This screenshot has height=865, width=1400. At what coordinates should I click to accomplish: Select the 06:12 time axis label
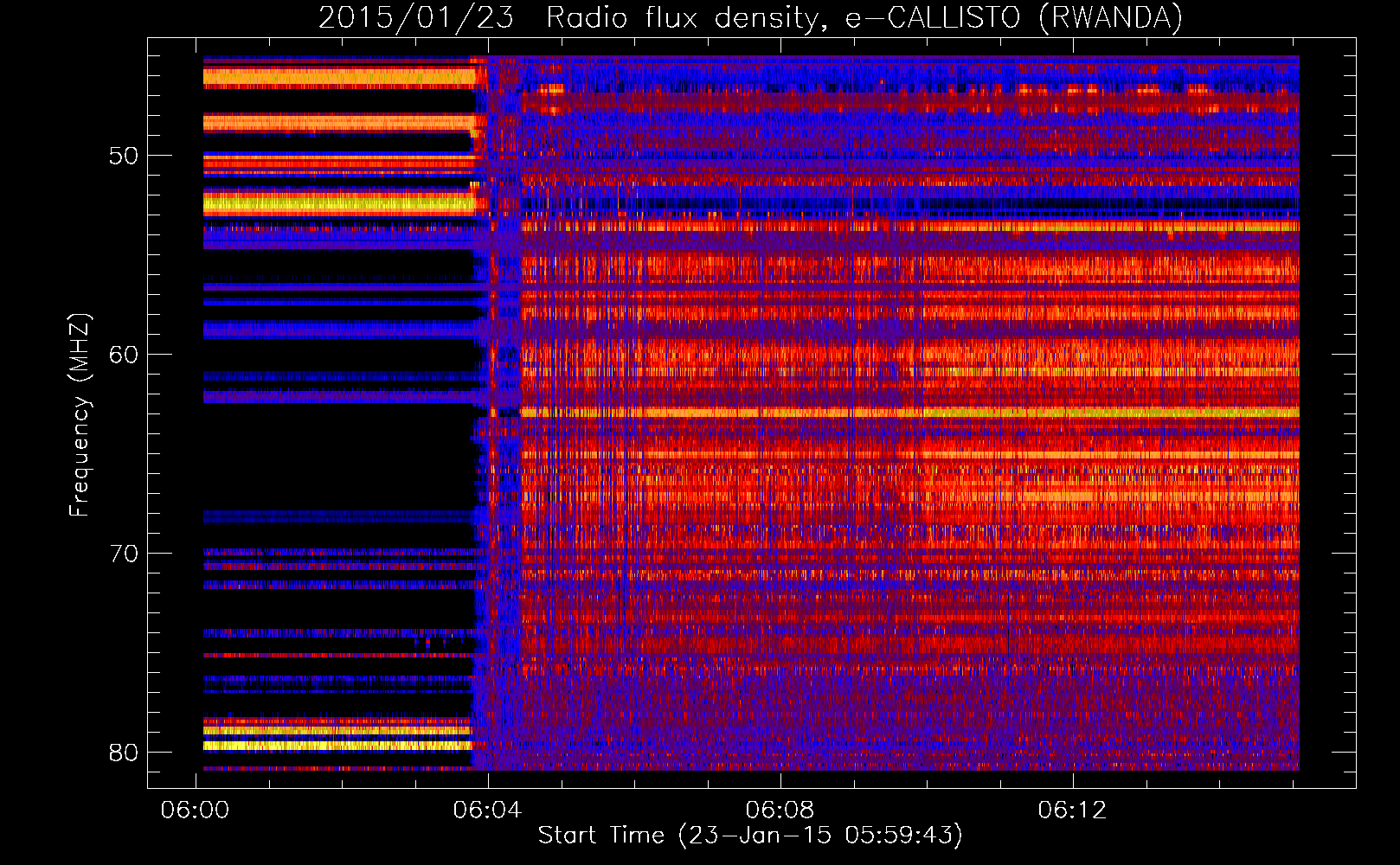click(x=1073, y=810)
